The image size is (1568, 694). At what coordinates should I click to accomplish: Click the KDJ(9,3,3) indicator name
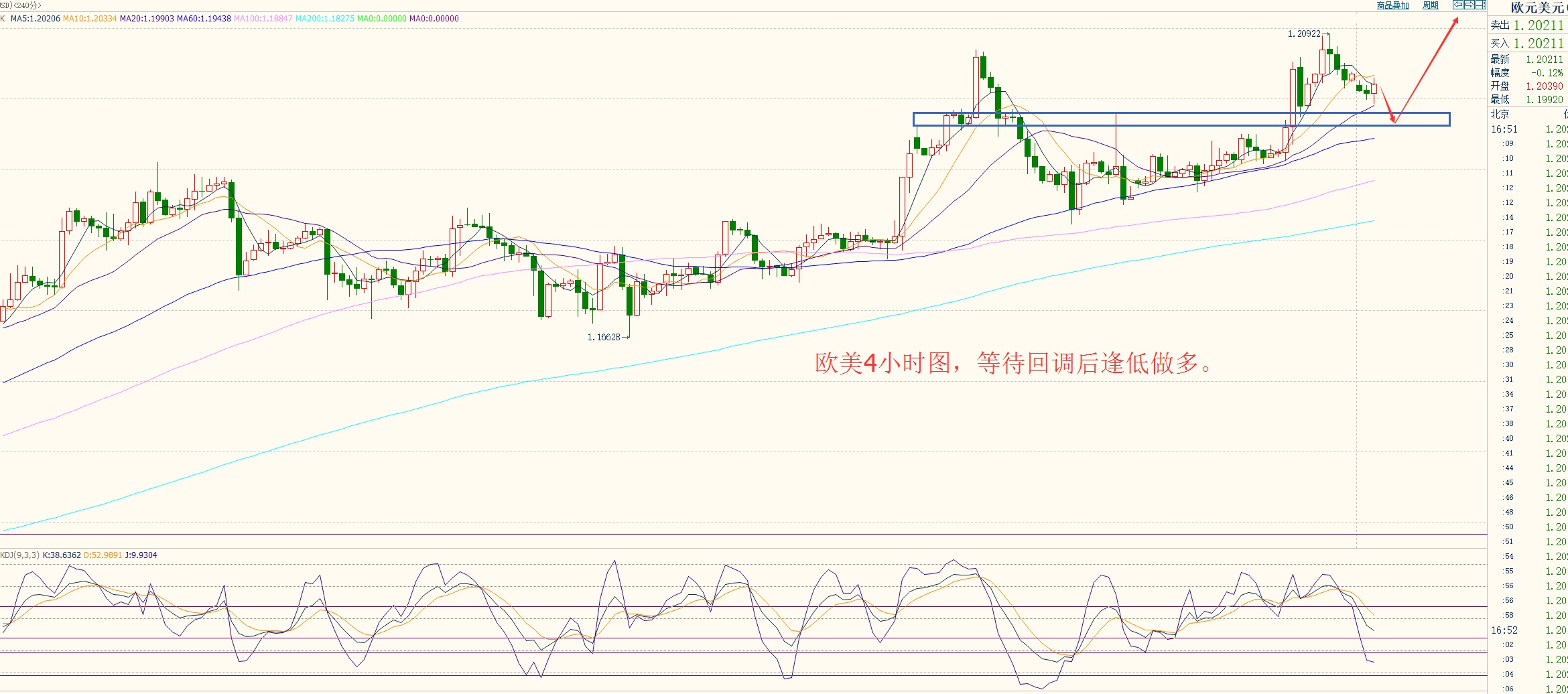20,555
